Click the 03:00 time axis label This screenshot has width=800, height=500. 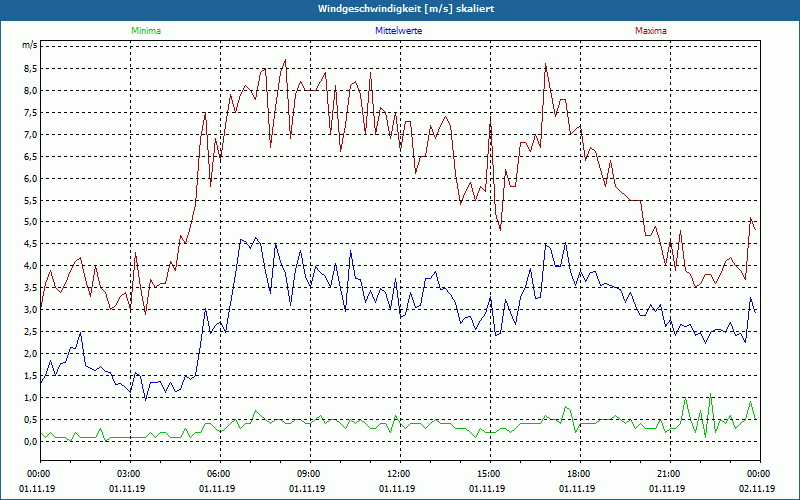coord(130,473)
